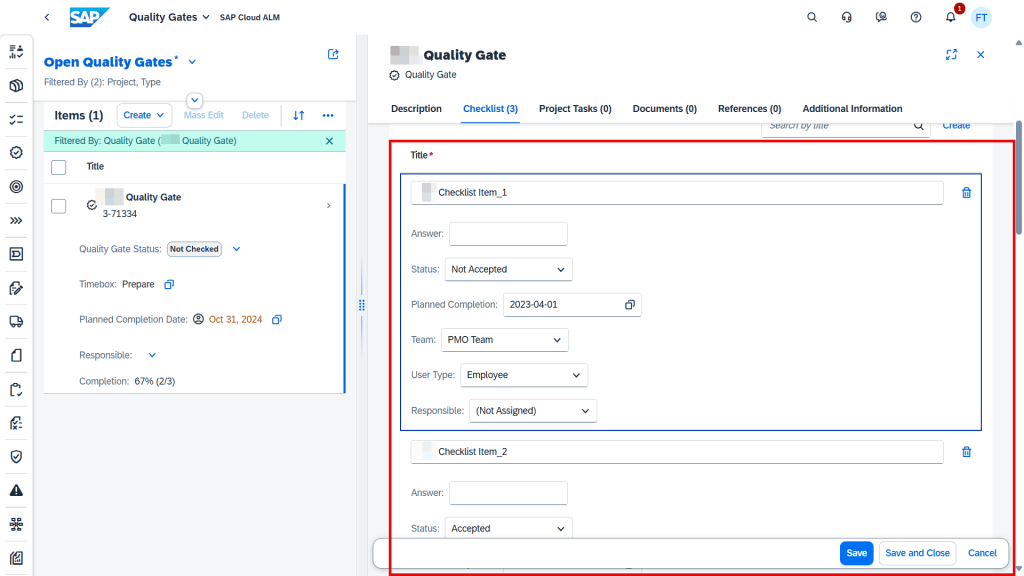
Task: Open the top overview icon in the left sidebar
Action: pyautogui.click(x=16, y=52)
